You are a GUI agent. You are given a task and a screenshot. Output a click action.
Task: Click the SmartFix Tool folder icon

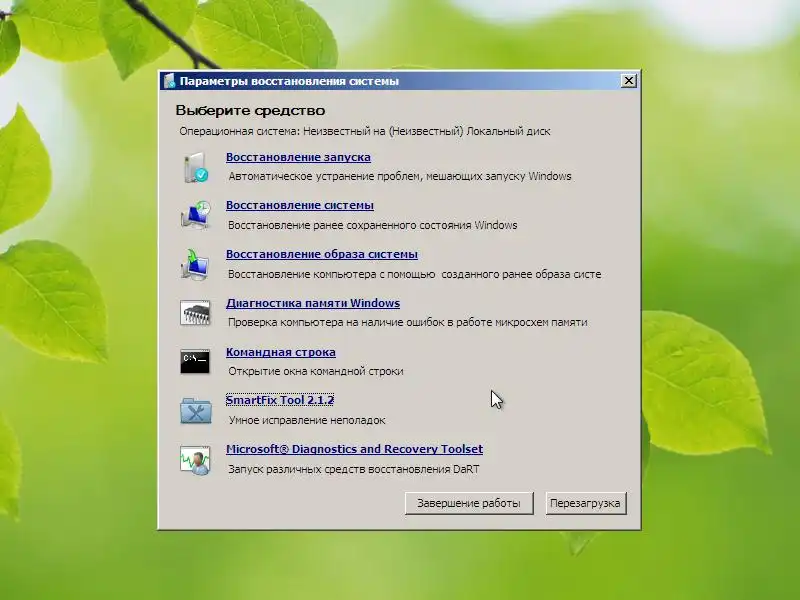195,411
